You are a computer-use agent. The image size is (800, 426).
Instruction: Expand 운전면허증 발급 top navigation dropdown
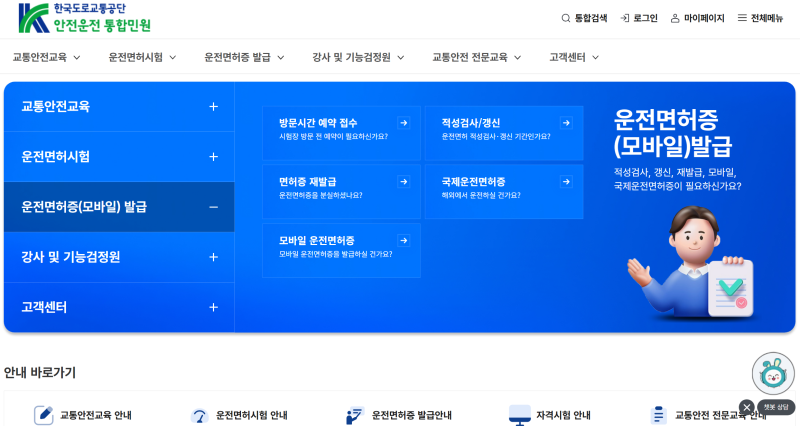click(x=281, y=58)
